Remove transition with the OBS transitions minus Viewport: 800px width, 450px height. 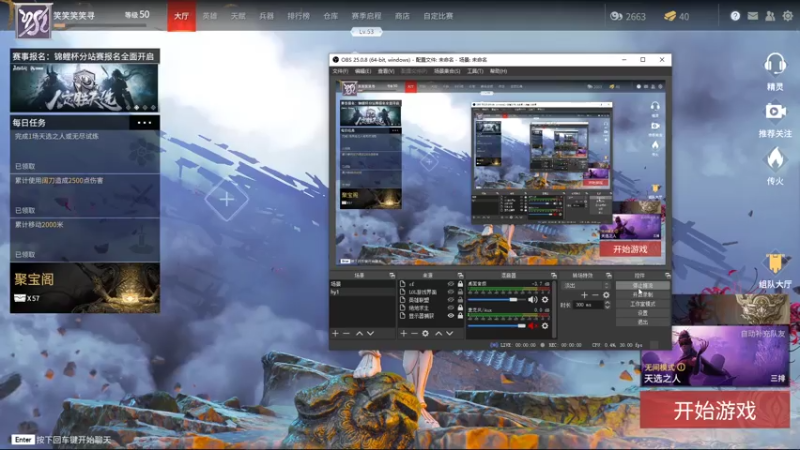(595, 295)
